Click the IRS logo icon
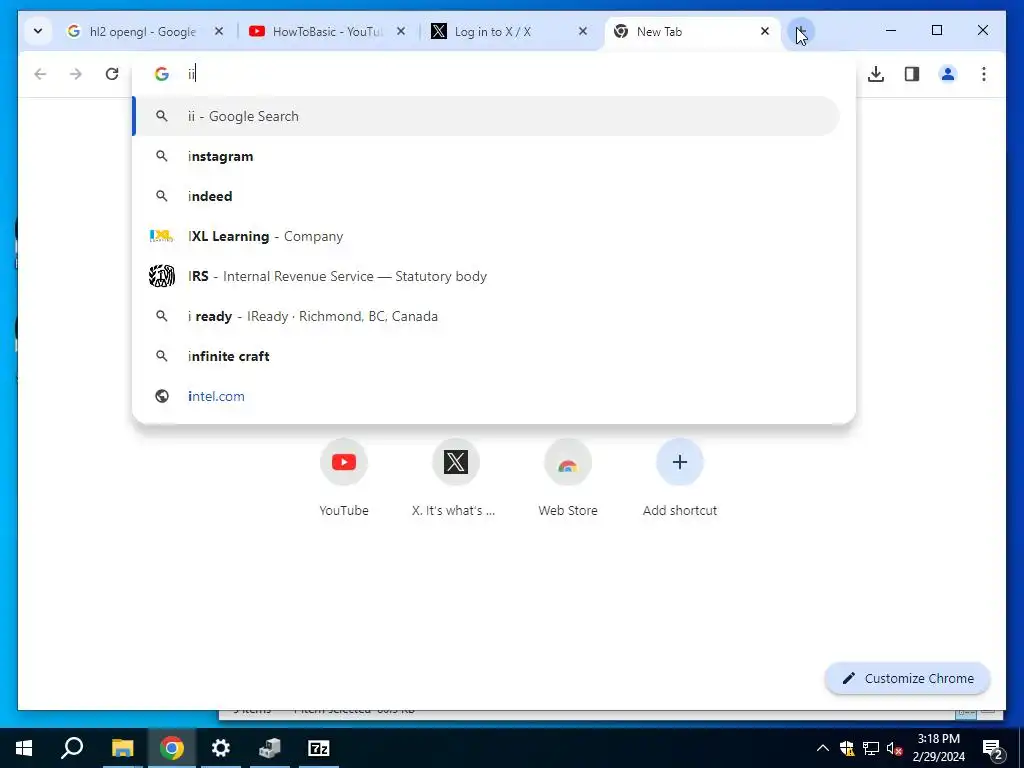The image size is (1024, 768). click(161, 276)
